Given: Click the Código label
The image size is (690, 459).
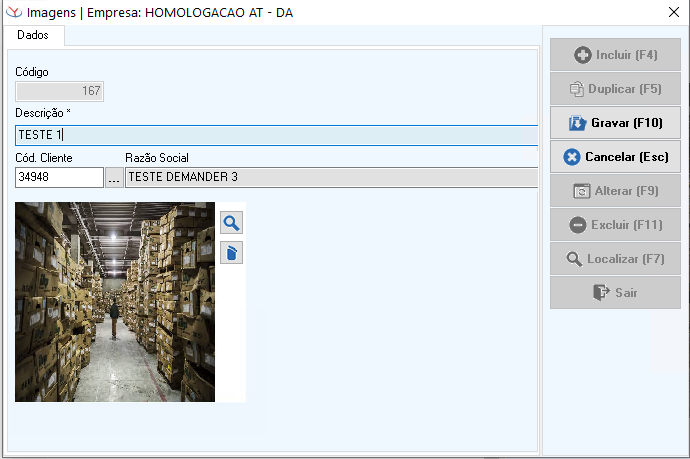Looking at the screenshot, I should pyautogui.click(x=32, y=72).
